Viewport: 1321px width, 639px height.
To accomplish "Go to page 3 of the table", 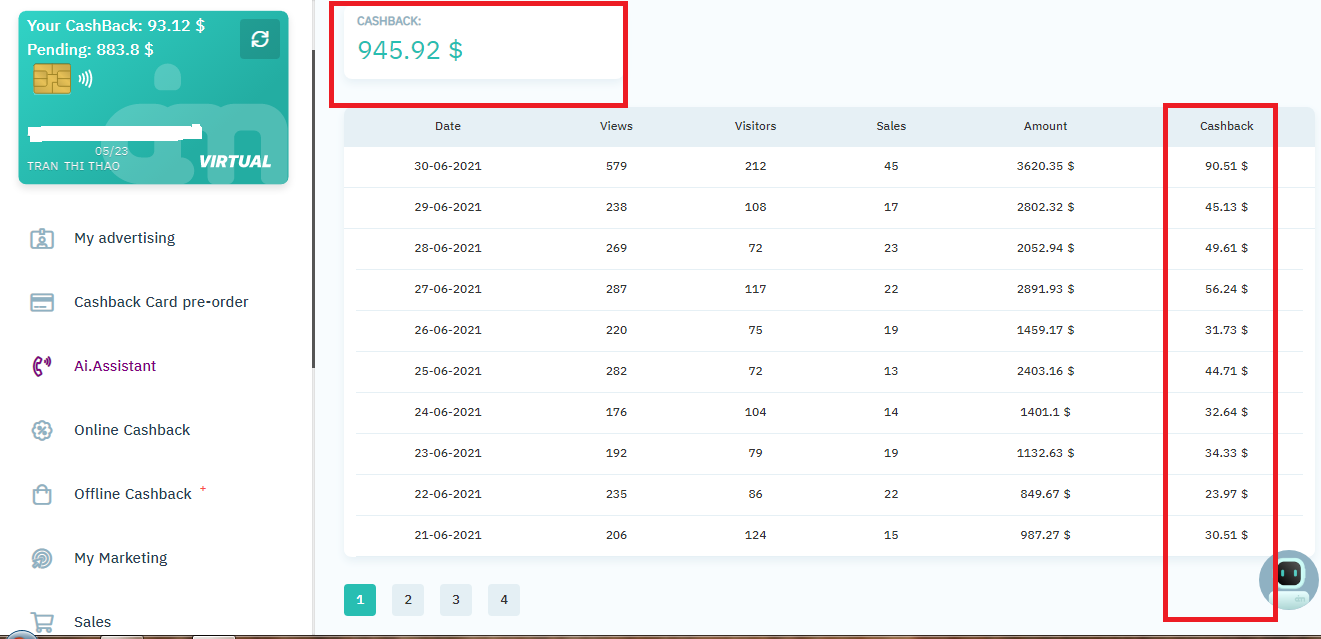I will [x=456, y=600].
